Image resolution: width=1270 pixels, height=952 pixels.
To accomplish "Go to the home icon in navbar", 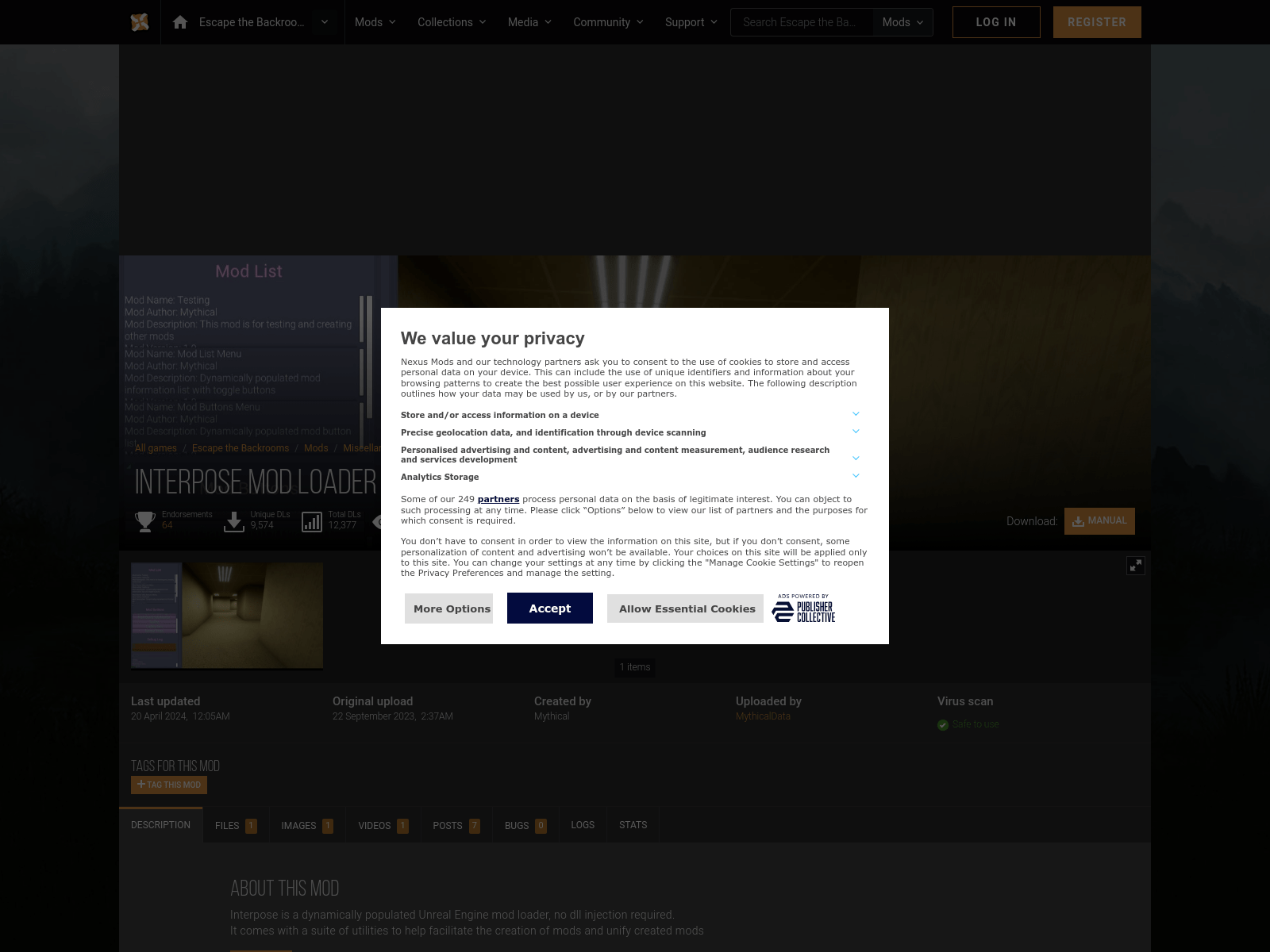I will (180, 22).
